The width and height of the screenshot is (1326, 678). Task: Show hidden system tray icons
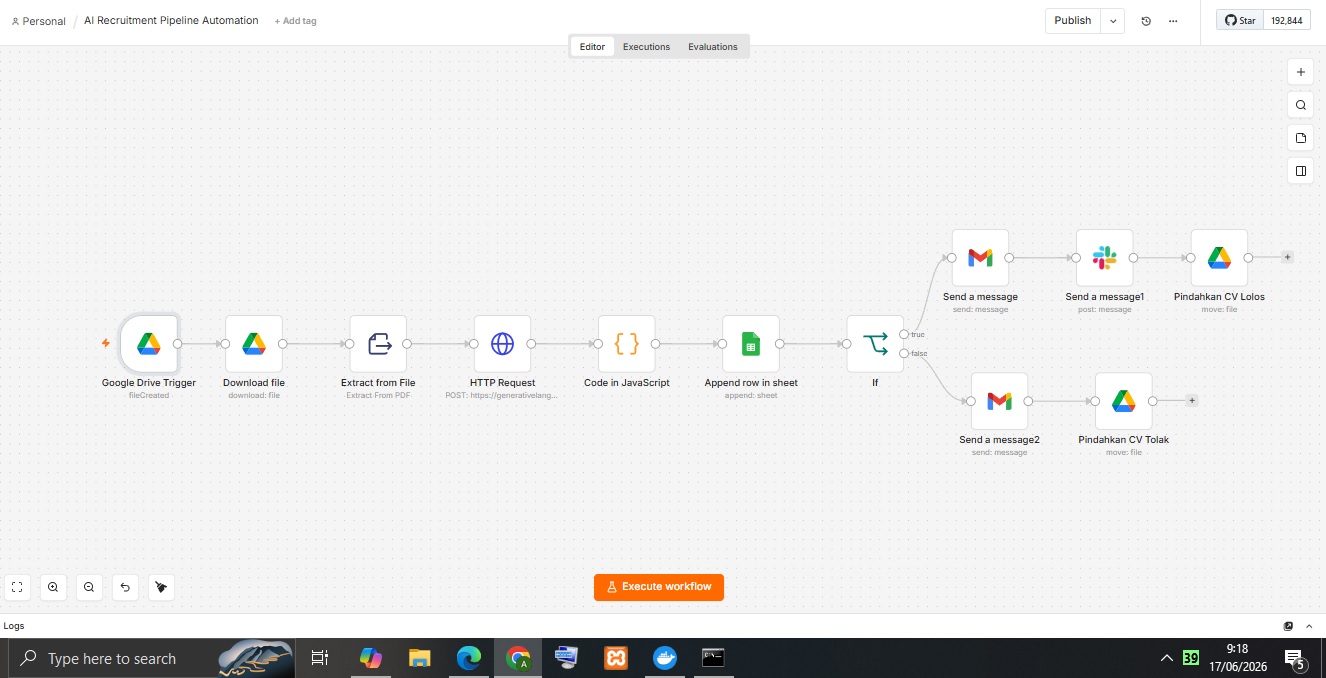coord(1166,658)
